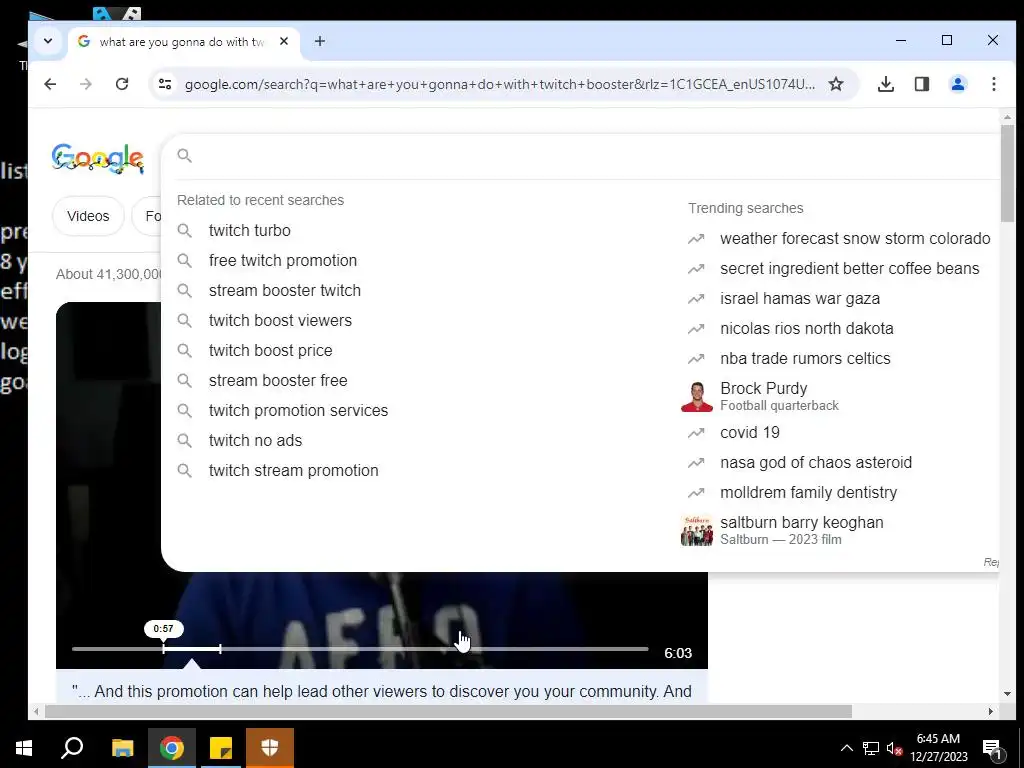Viewport: 1024px width, 768px height.
Task: Click the horizontal scrollbar thumb
Action: click(448, 711)
